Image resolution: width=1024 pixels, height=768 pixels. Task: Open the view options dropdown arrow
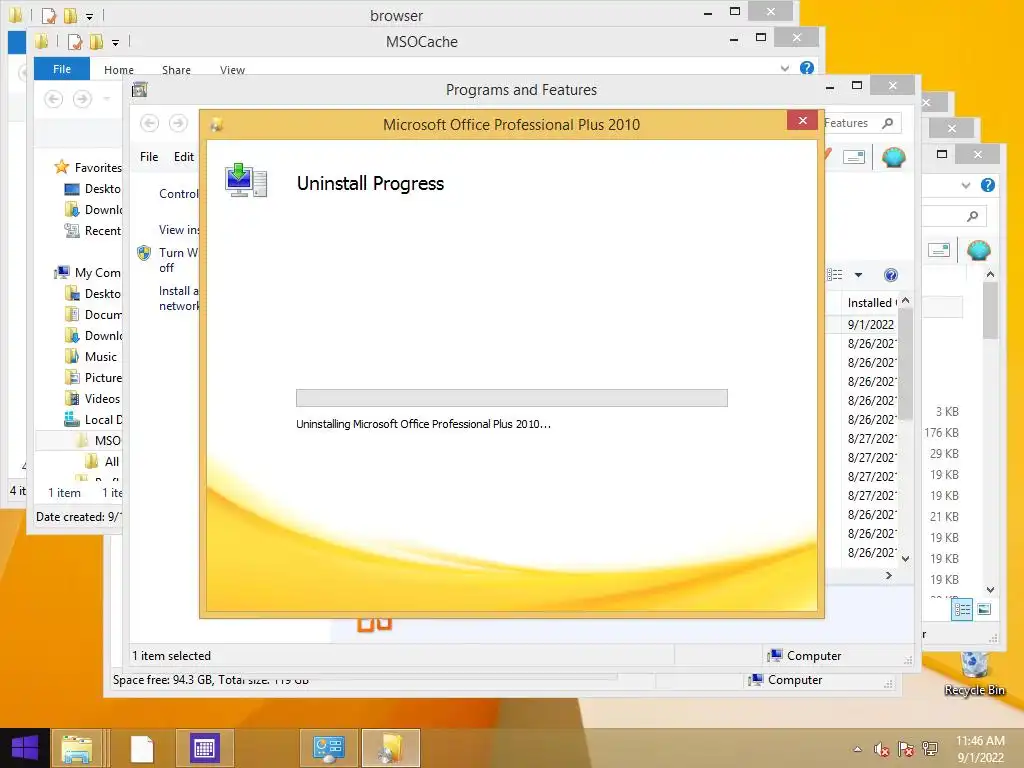coord(858,275)
